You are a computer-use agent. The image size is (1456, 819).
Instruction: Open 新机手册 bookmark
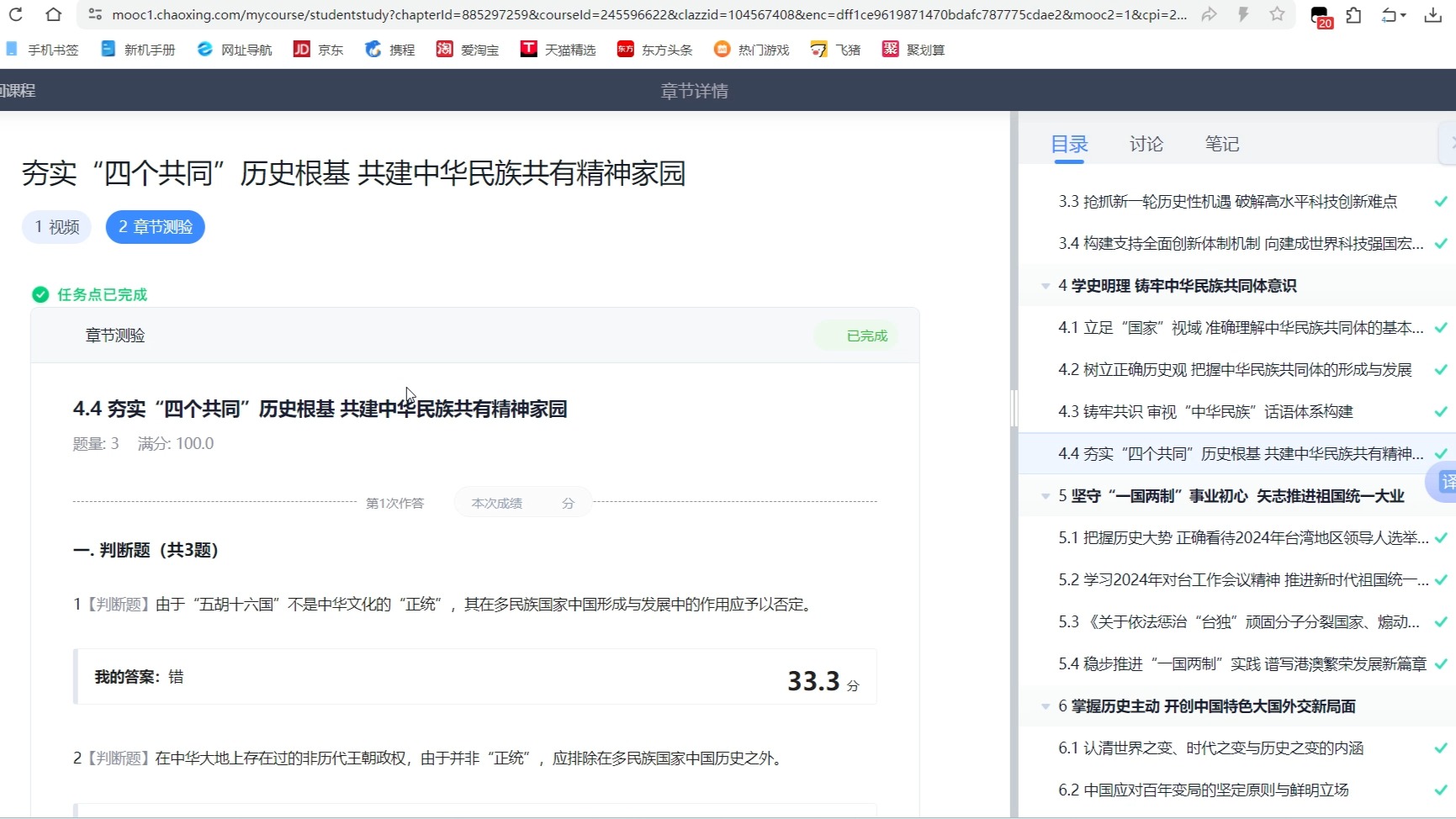pos(138,50)
